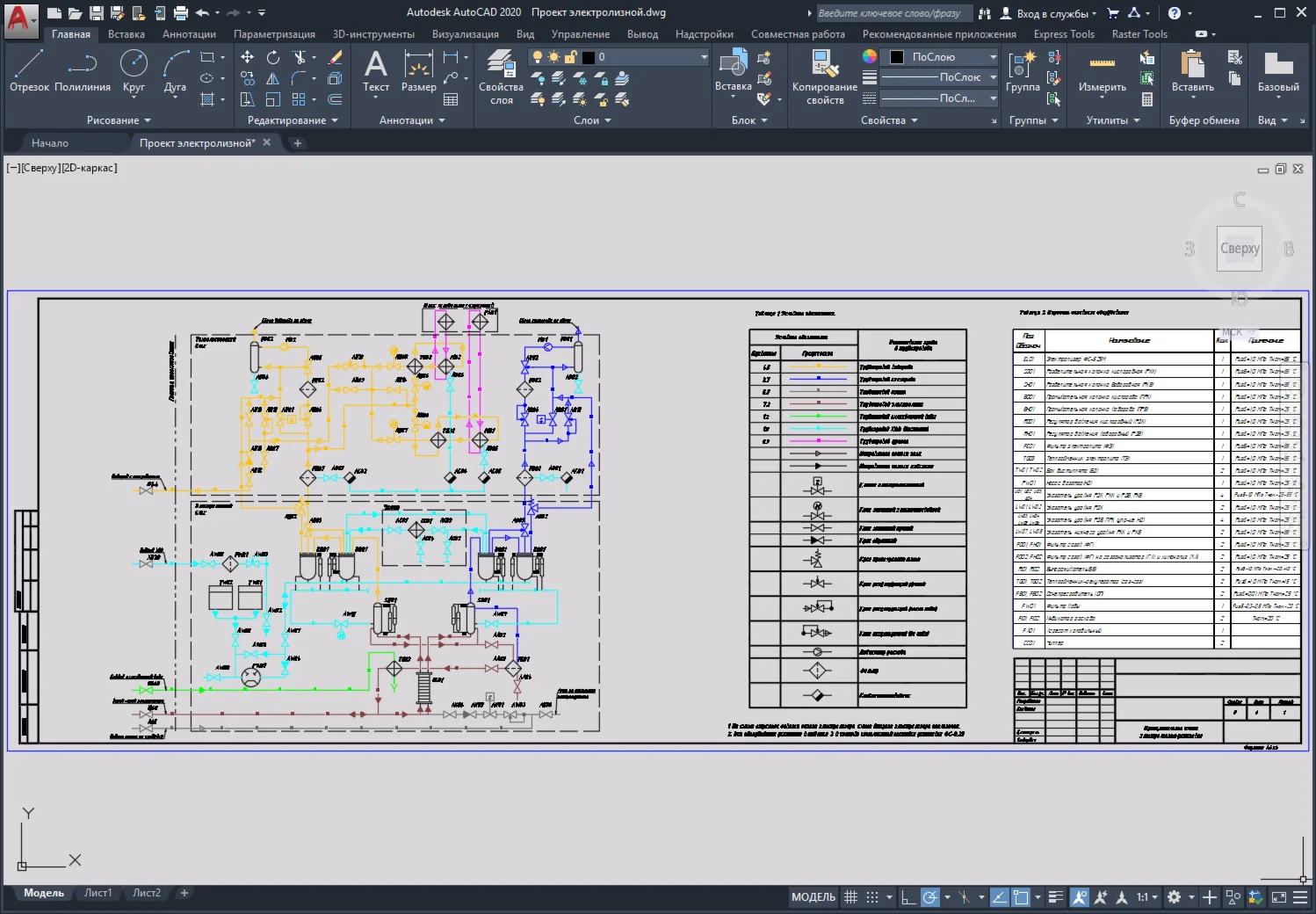The image size is (1316, 914).
Task: Expand the Утилиты panel
Action: click(1113, 120)
